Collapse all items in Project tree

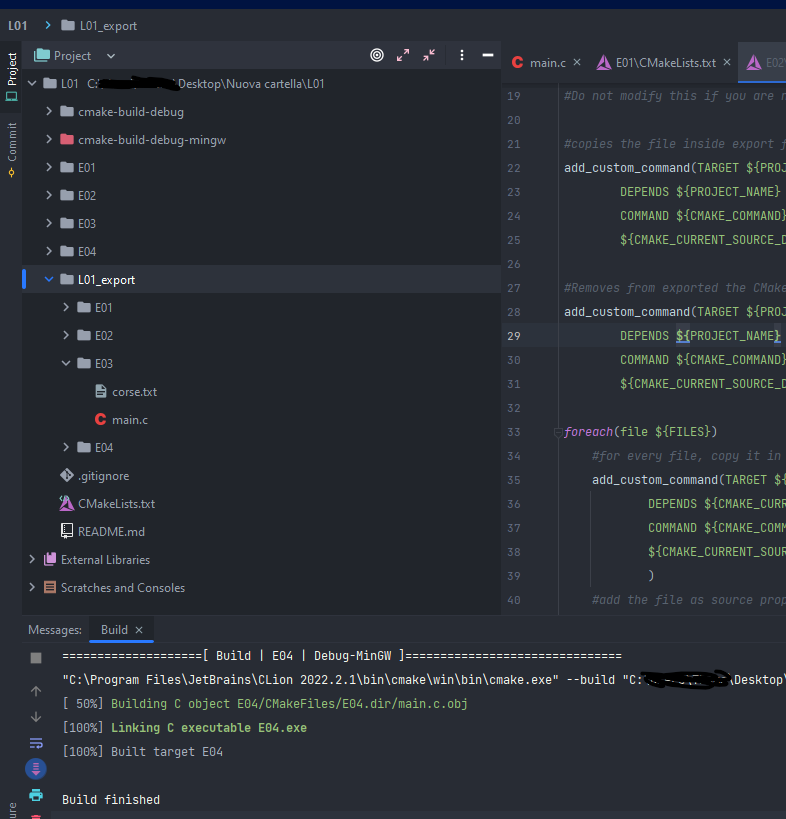tap(429, 55)
